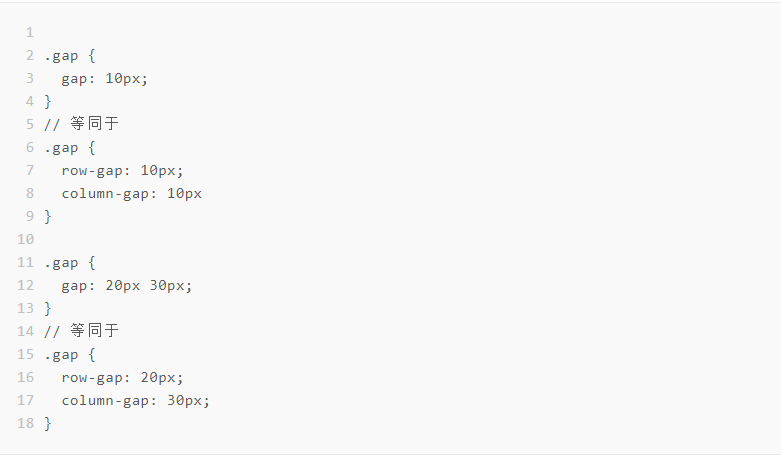Click the closing brace on line 9
Screen dimensions: 781x456
[48, 217]
